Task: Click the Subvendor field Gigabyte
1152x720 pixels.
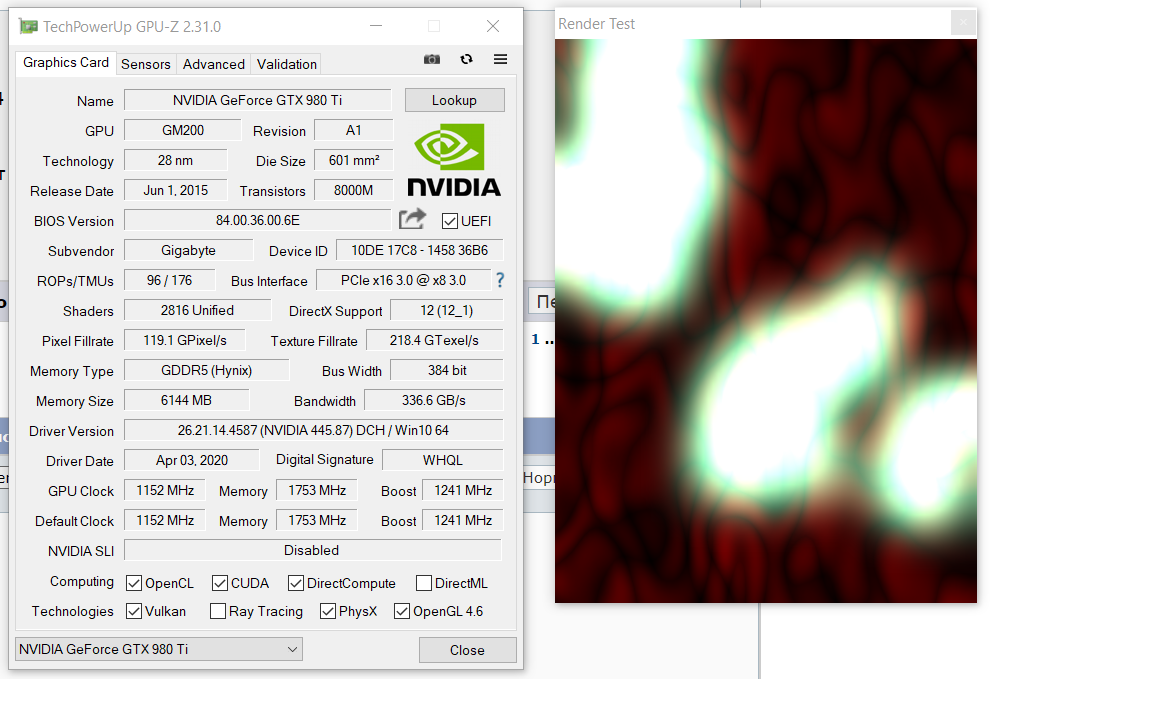Action: (x=189, y=251)
